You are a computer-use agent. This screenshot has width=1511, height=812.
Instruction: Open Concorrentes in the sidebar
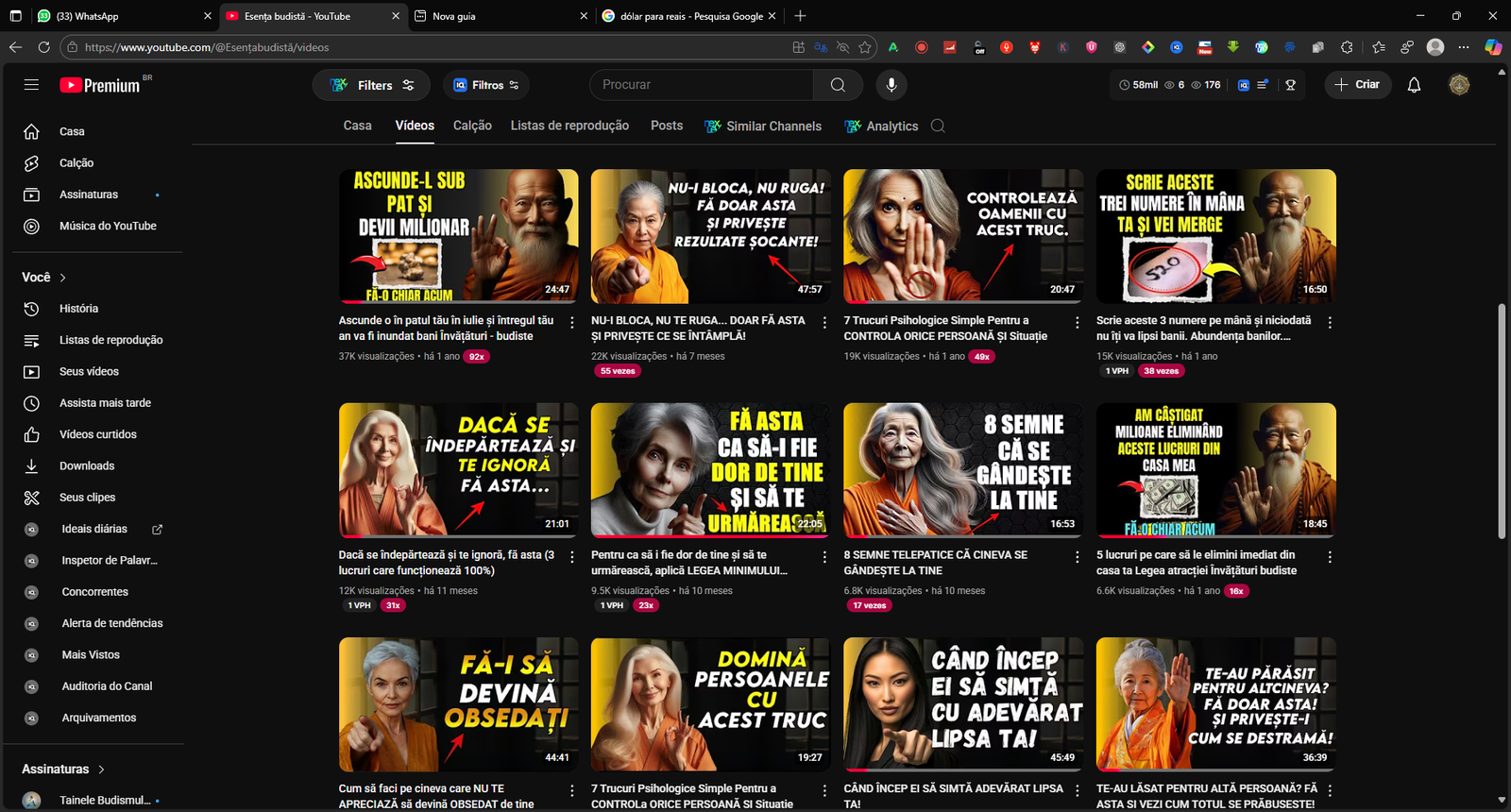coord(95,592)
